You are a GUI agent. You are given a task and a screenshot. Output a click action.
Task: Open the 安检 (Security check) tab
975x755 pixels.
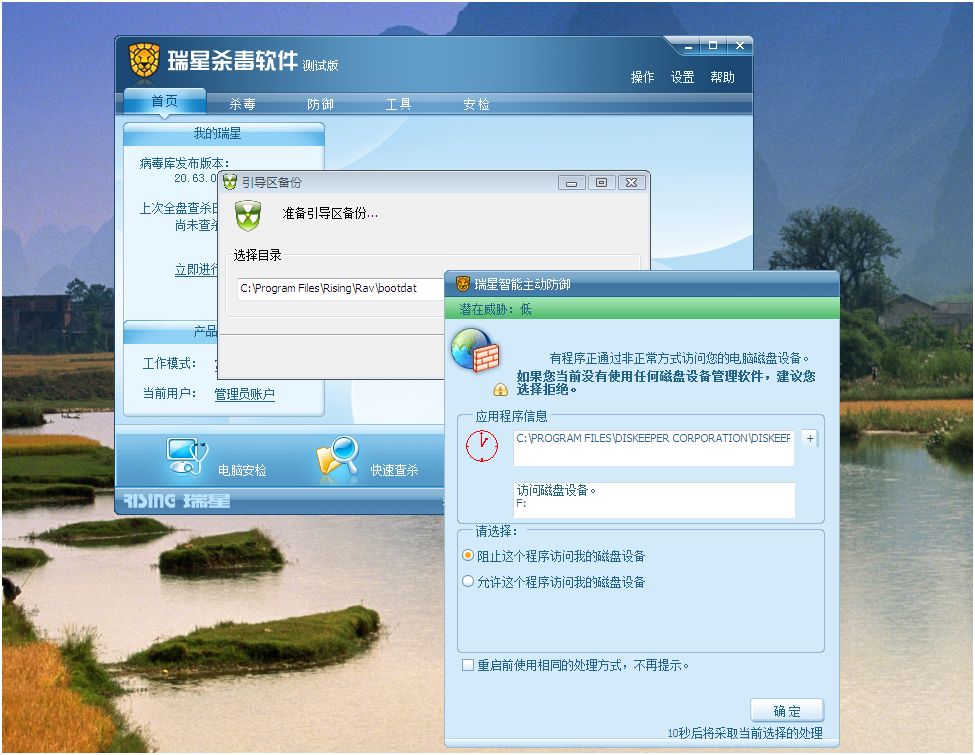pyautogui.click(x=476, y=104)
